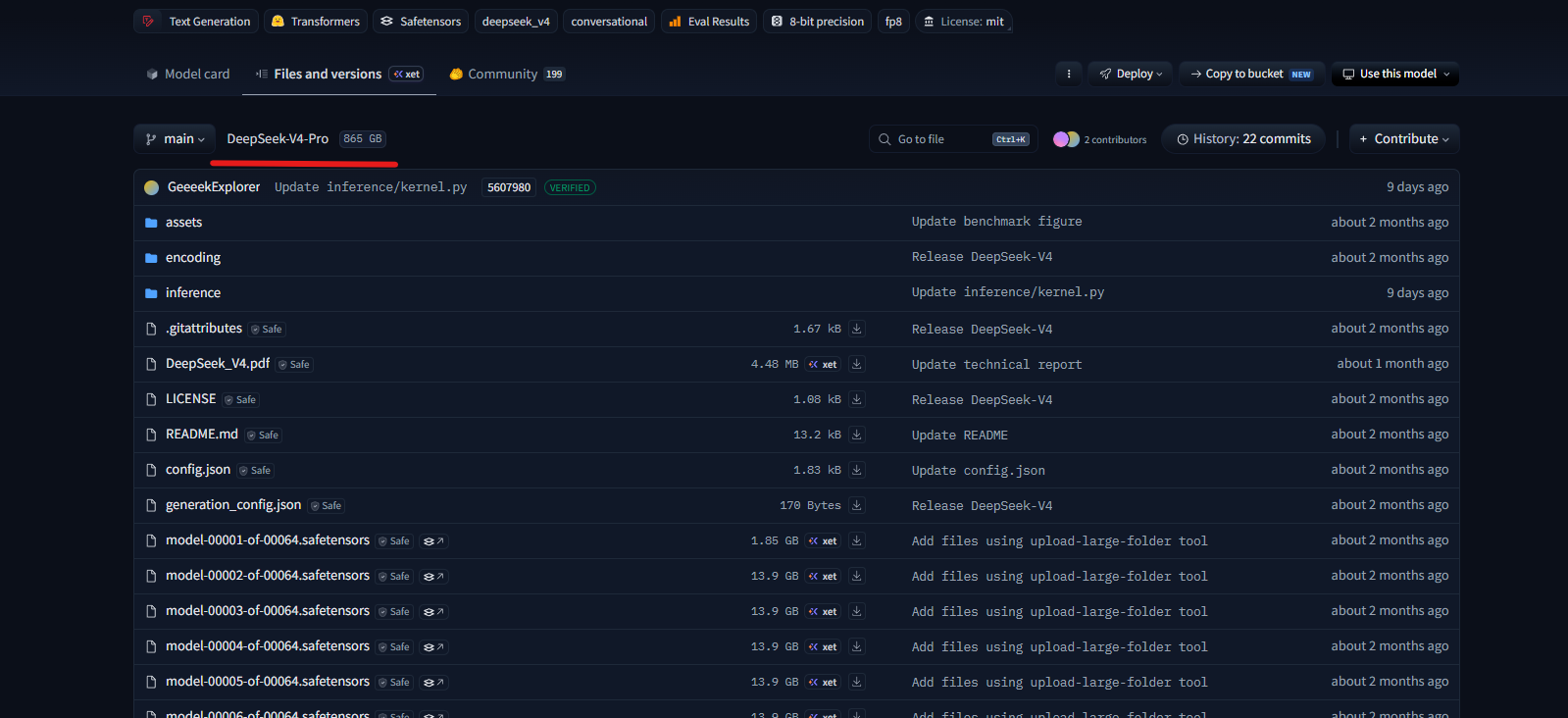View the 2 contributors list

1099,139
